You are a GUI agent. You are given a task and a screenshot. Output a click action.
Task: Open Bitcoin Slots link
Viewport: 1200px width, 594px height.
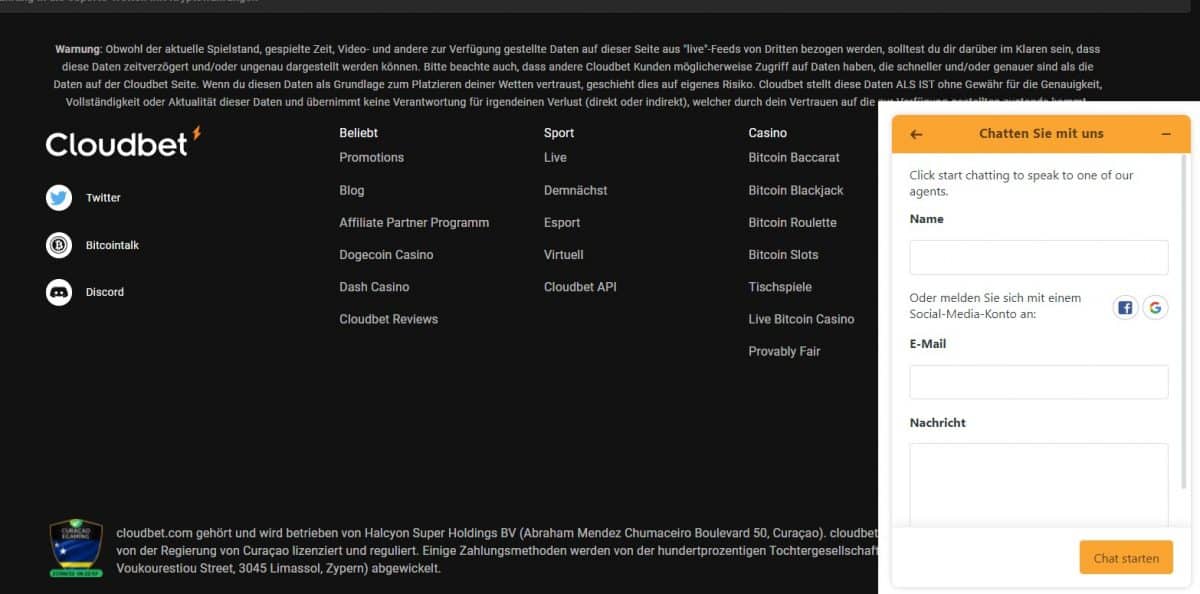pos(783,255)
